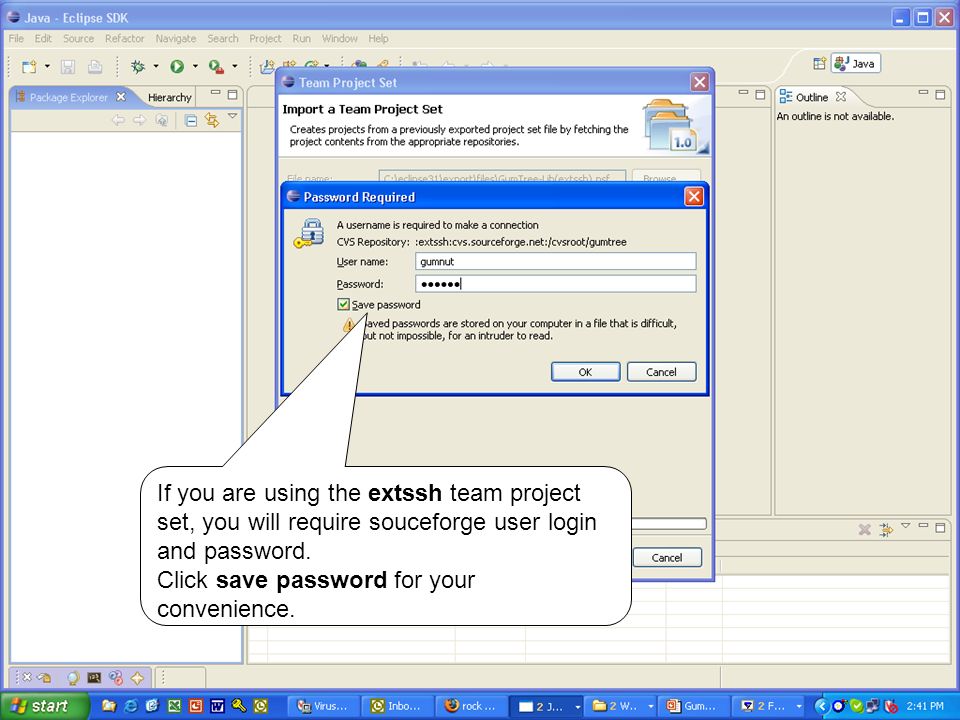Open the External Tools dropdown arrow
The image size is (960, 720).
[x=234, y=66]
